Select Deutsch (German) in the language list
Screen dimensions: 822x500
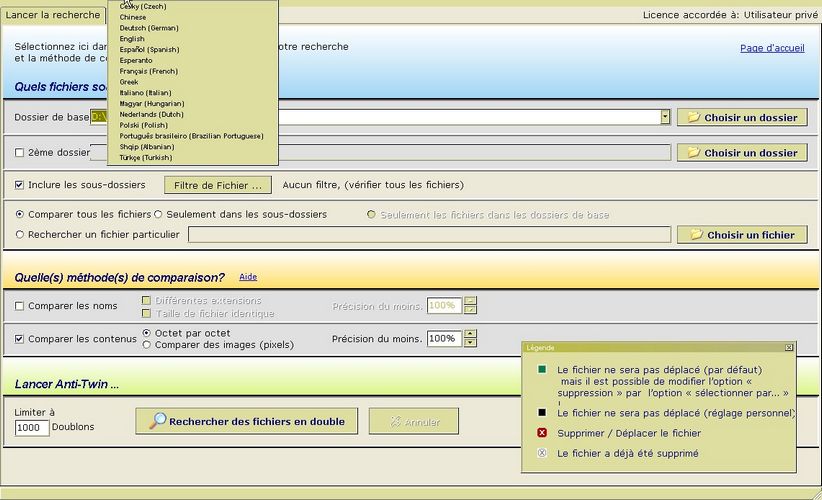tap(148, 28)
